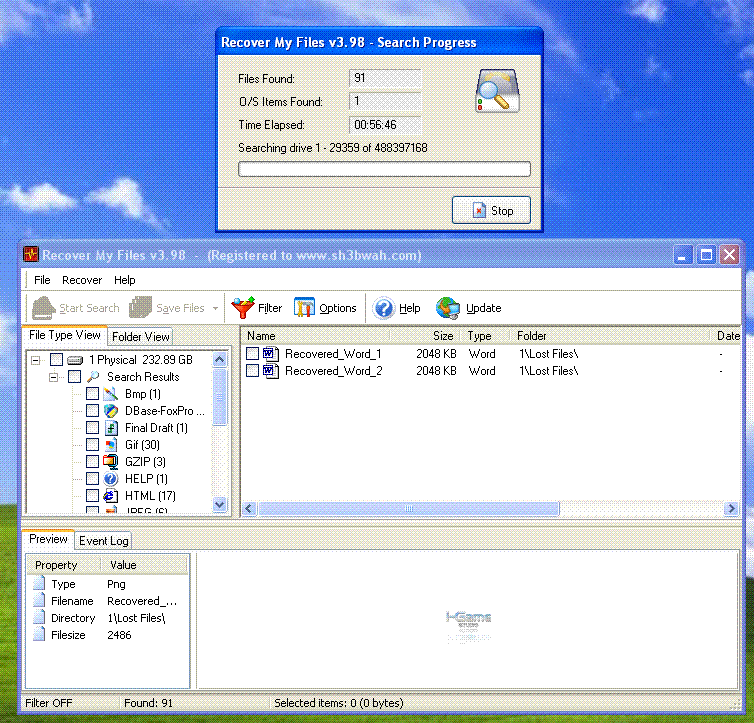
Task: Select the HTML (17) checkbox
Action: (x=92, y=496)
